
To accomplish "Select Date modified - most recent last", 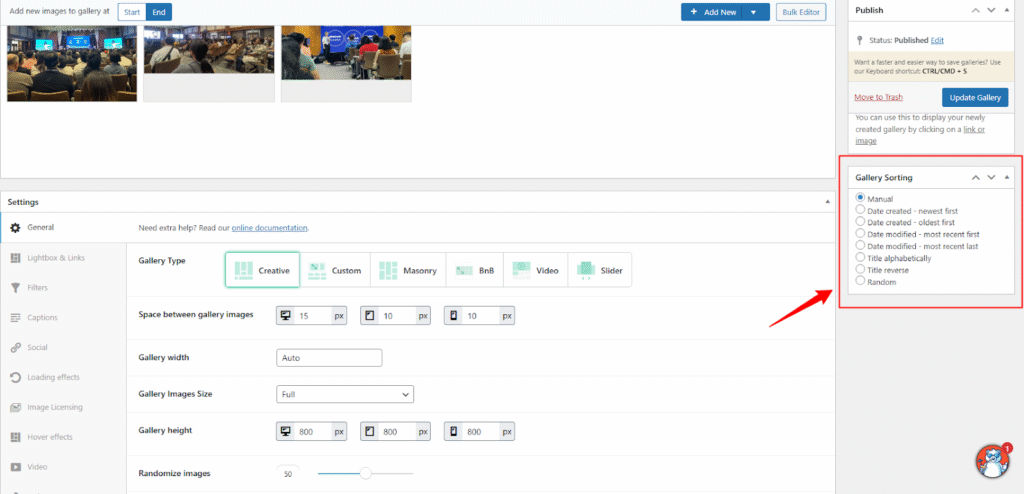I will click(x=860, y=246).
